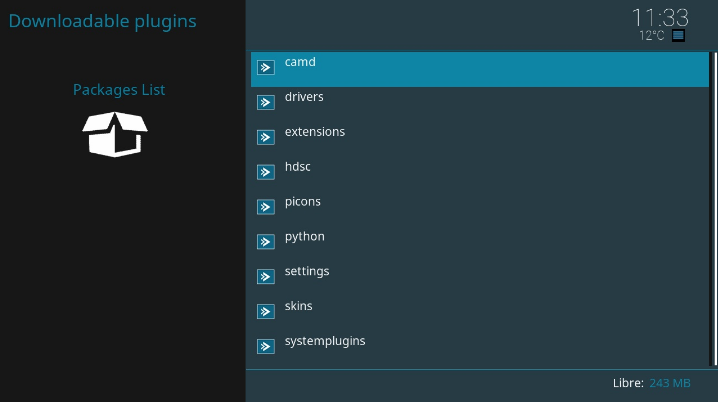Open the extensions package category
The height and width of the screenshot is (402, 719).
click(x=315, y=132)
